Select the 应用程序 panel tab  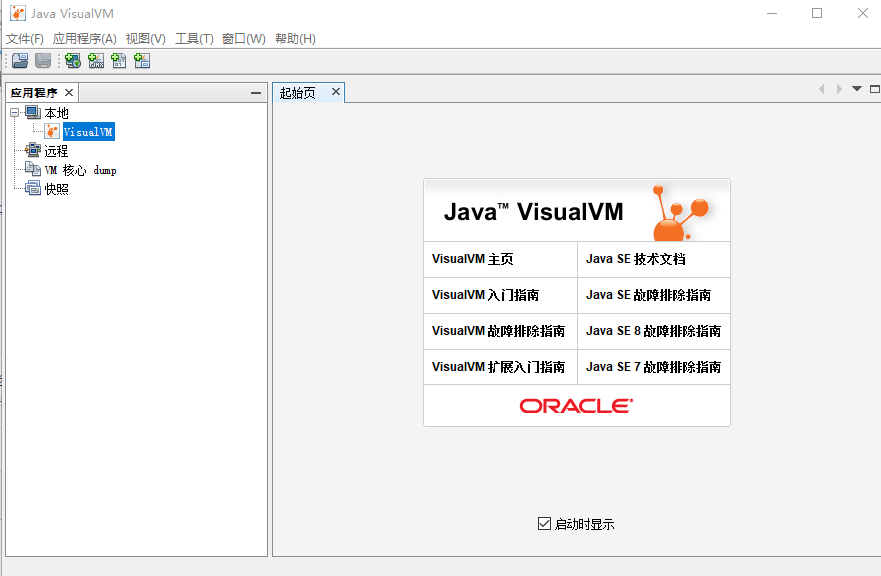(34, 93)
